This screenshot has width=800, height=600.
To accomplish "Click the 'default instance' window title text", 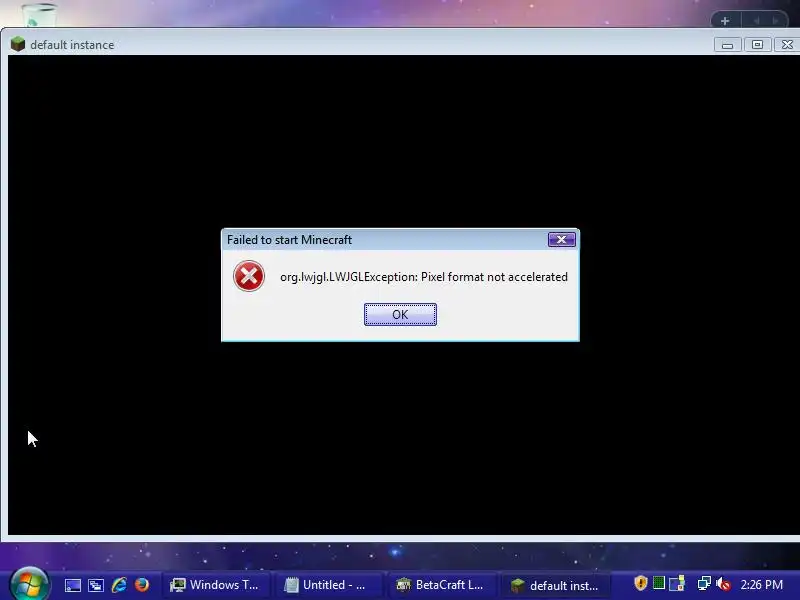I will point(72,45).
